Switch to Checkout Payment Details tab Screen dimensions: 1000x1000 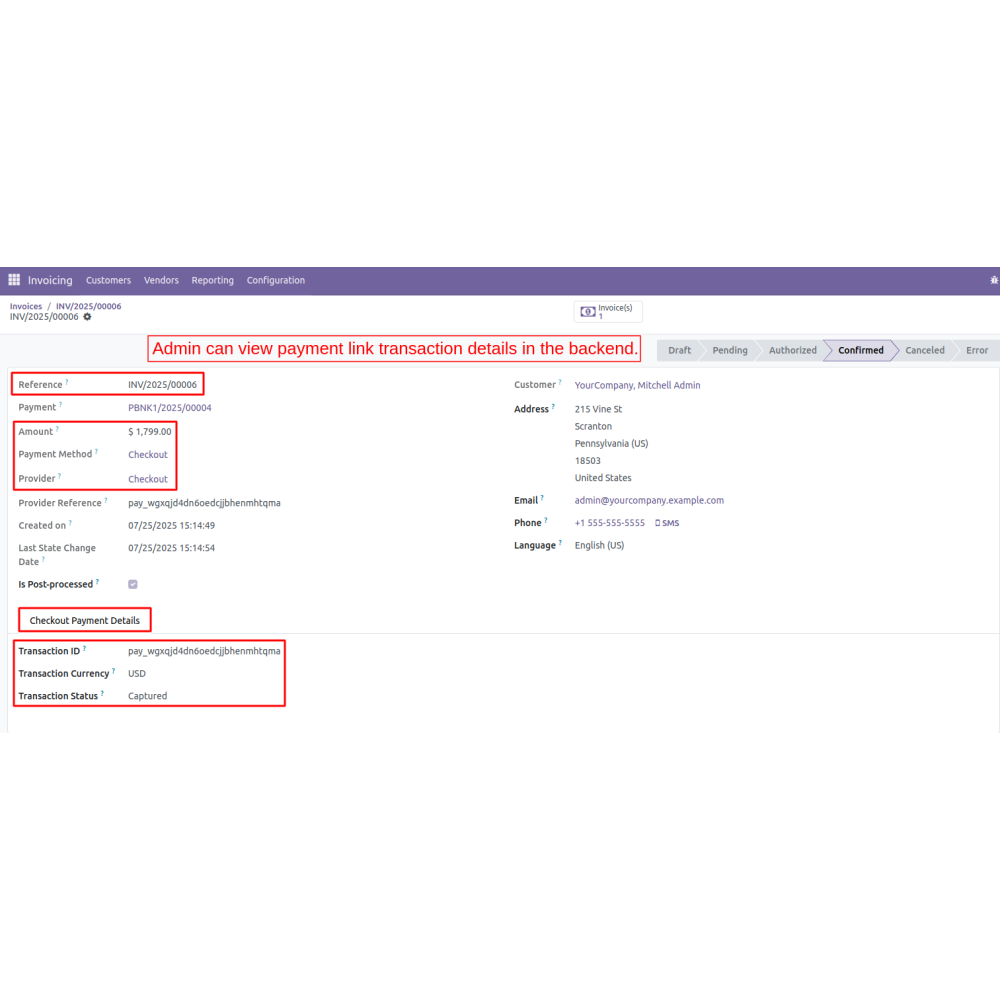[x=85, y=620]
